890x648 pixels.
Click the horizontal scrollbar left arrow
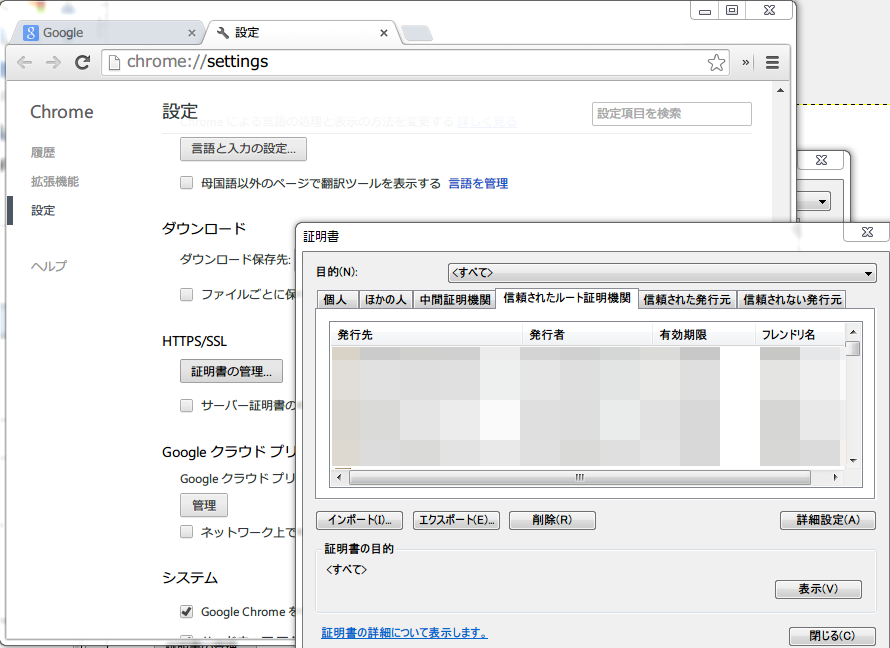pos(339,478)
